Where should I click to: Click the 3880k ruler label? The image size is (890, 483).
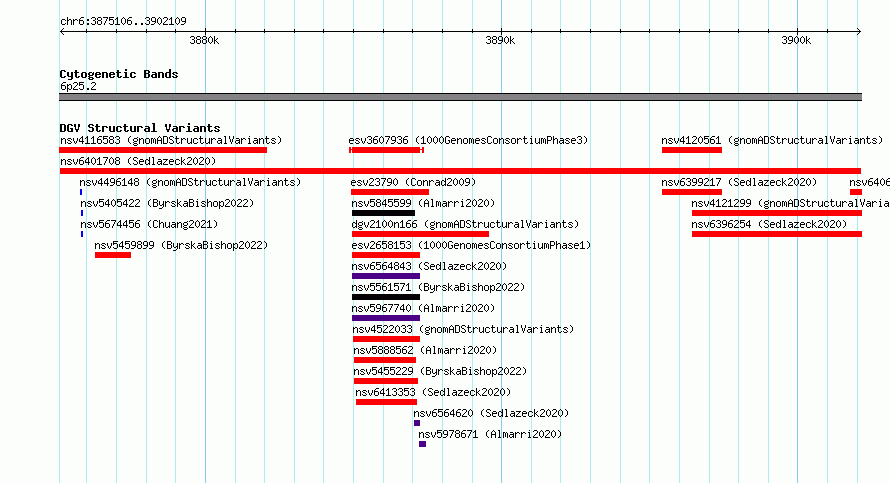pos(204,40)
